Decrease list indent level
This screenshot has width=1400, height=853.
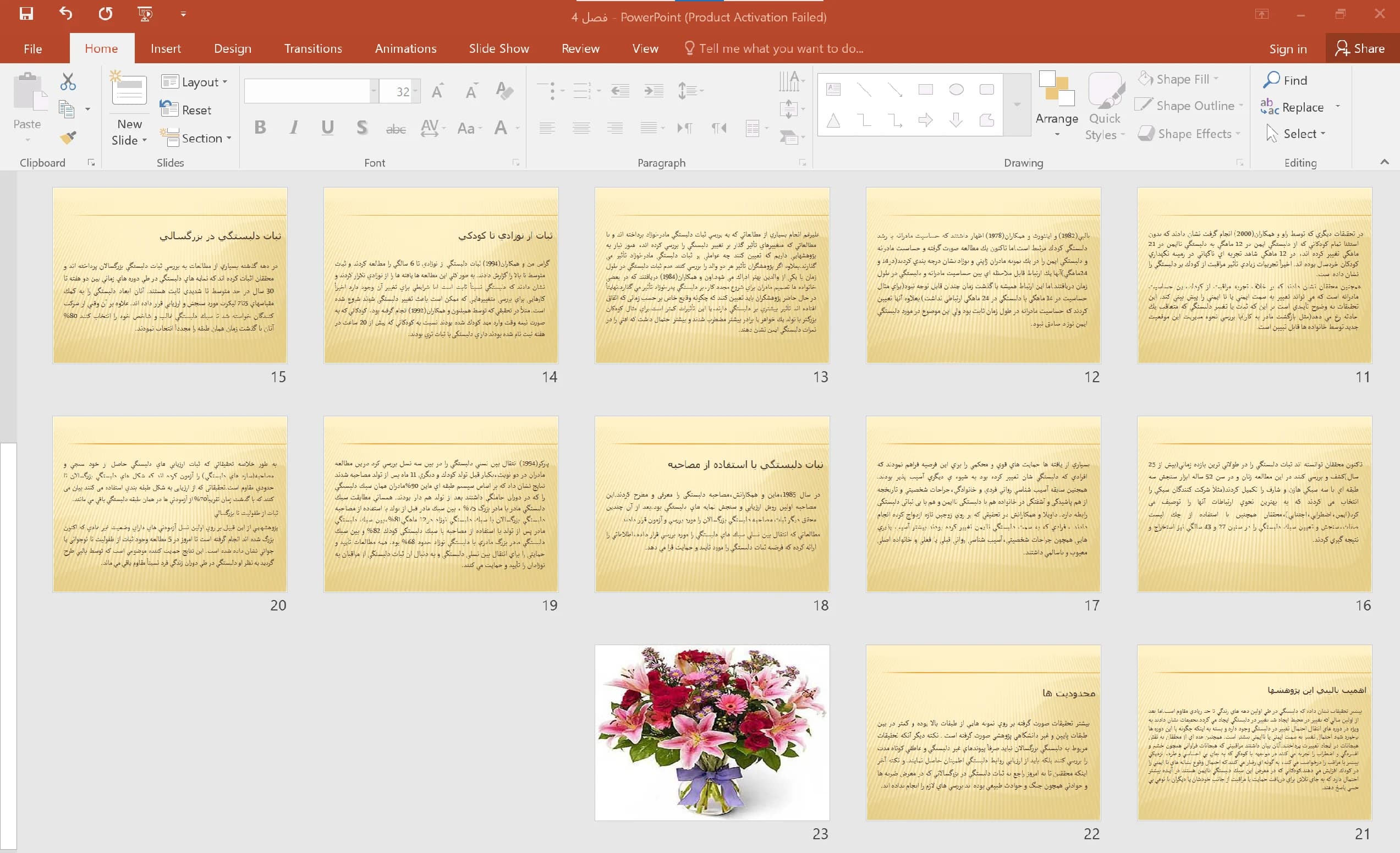[x=620, y=90]
